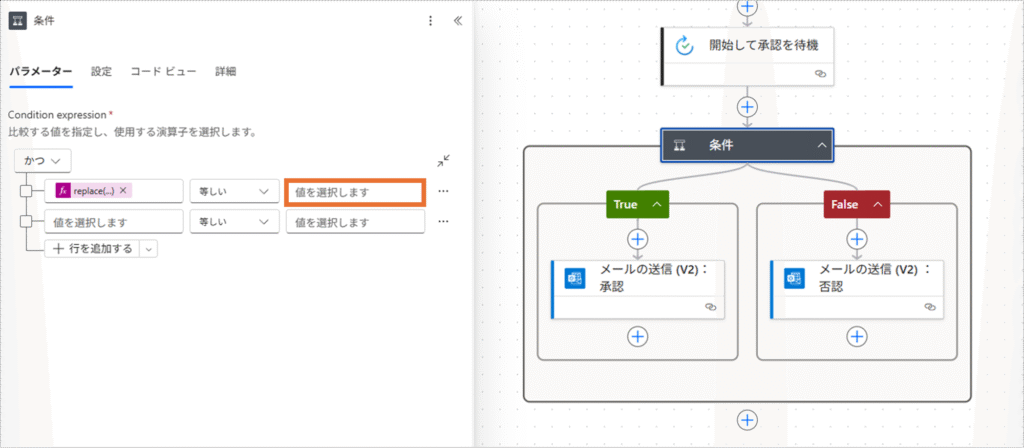Tick the checkbox for the first condition row
The width and height of the screenshot is (1024, 448).
(27, 191)
